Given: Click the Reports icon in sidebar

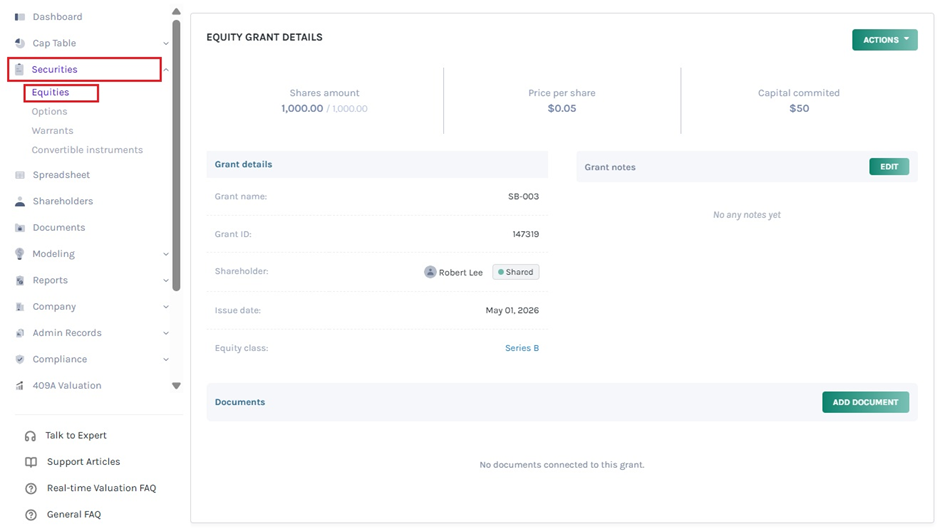Looking at the screenshot, I should [x=20, y=280].
